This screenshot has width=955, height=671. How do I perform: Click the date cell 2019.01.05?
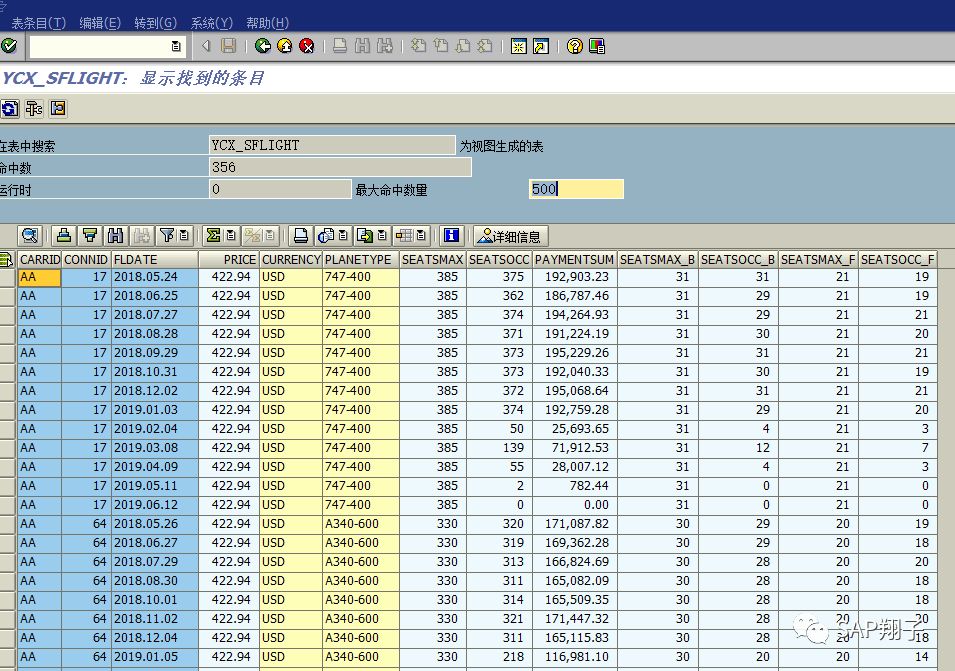coord(155,657)
